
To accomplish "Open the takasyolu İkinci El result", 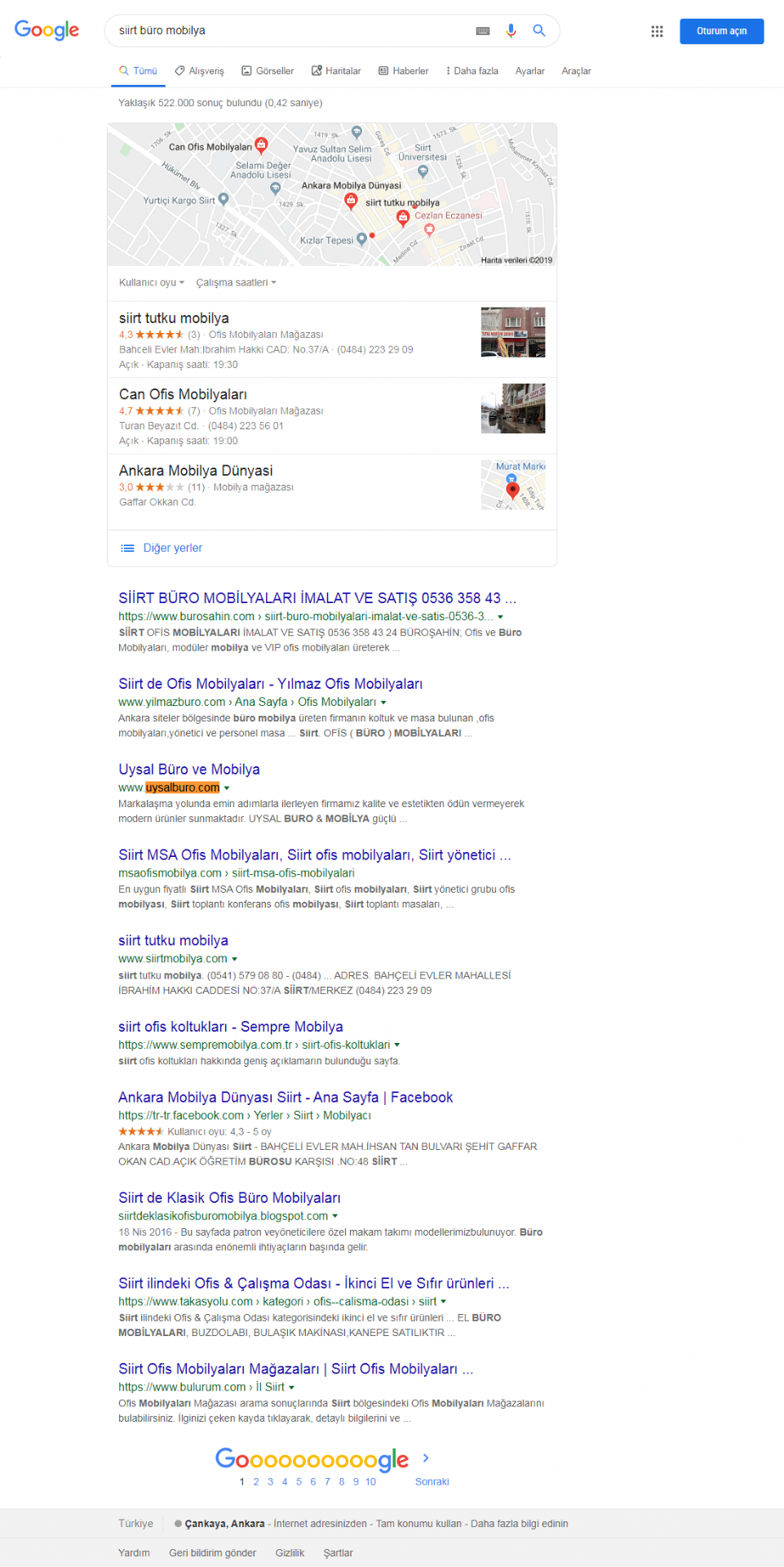I will [x=314, y=1284].
